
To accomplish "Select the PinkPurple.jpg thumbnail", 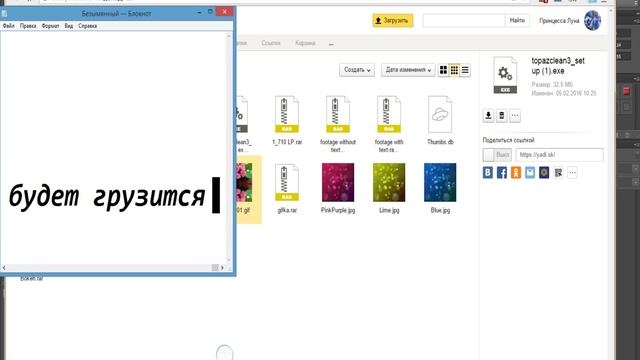I will coord(338,182).
